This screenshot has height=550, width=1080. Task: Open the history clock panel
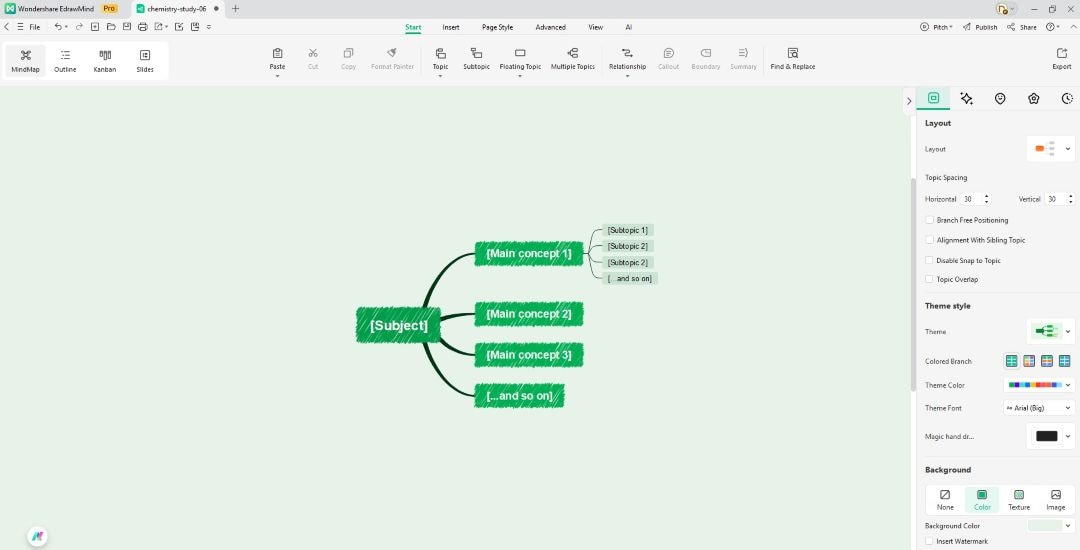(1067, 98)
